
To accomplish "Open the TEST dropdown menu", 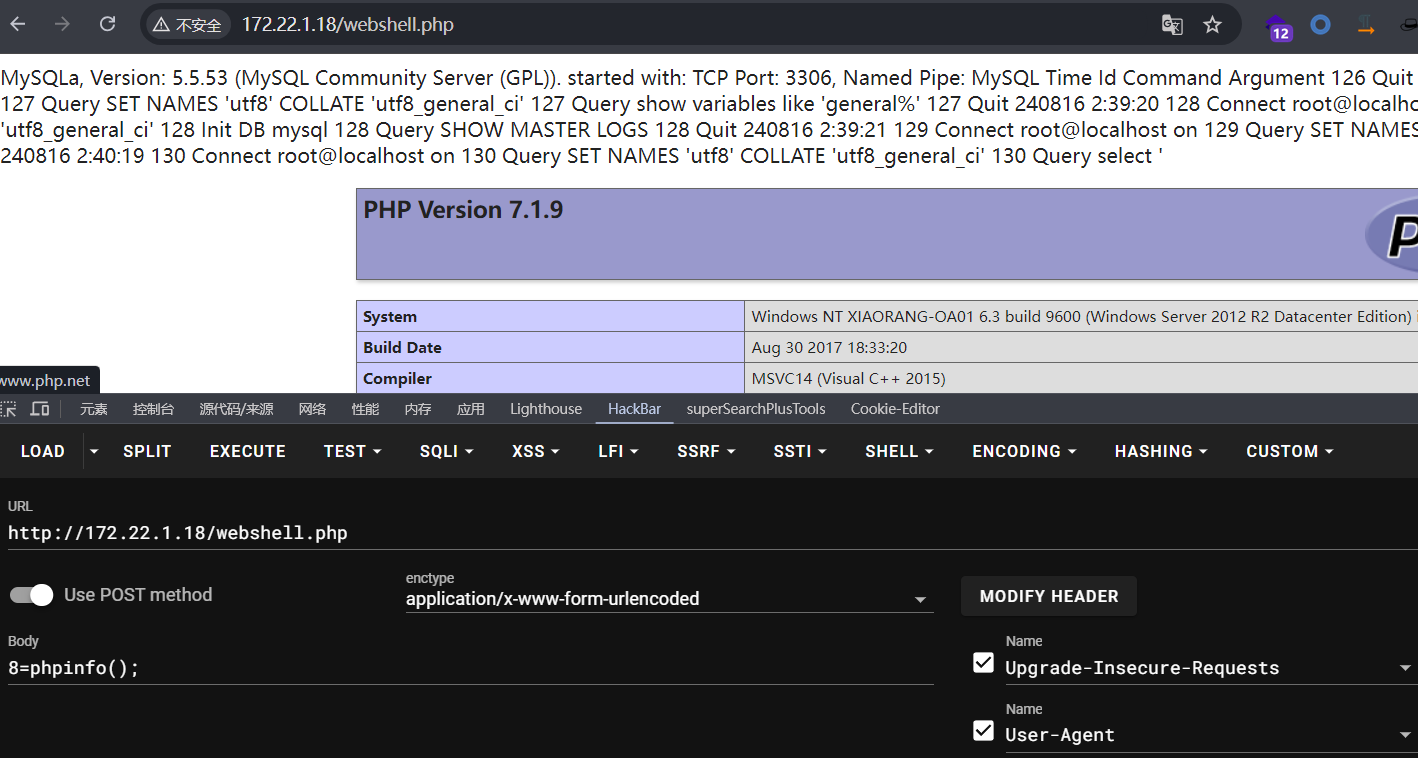I will coord(352,452).
